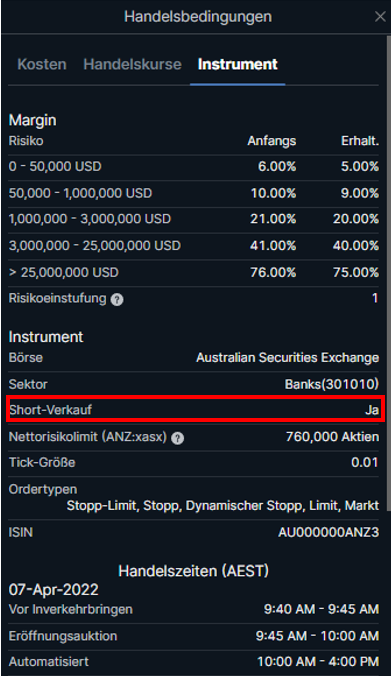Select the 0 - 50,000 USD margin row
The image size is (391, 676).
[x=194, y=166]
